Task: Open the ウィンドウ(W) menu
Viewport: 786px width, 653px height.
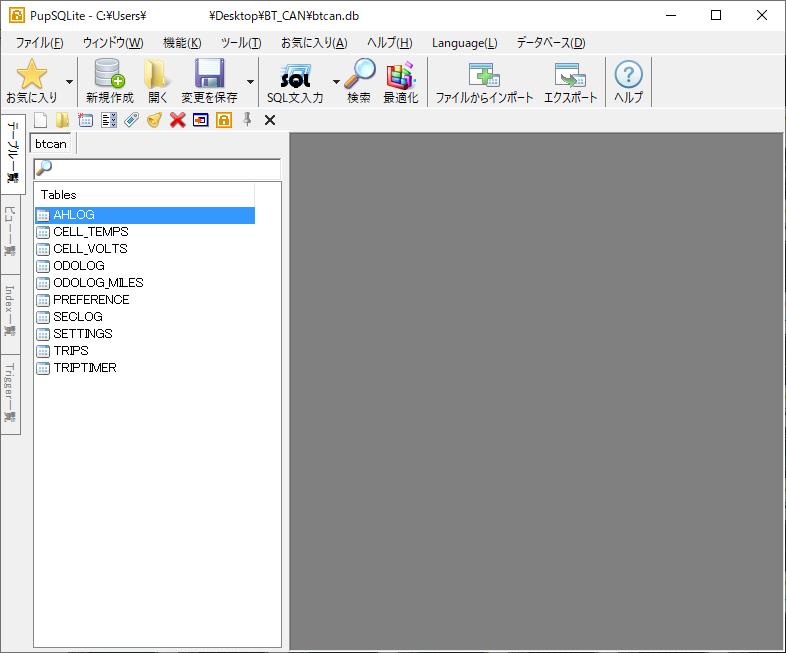Action: (113, 43)
